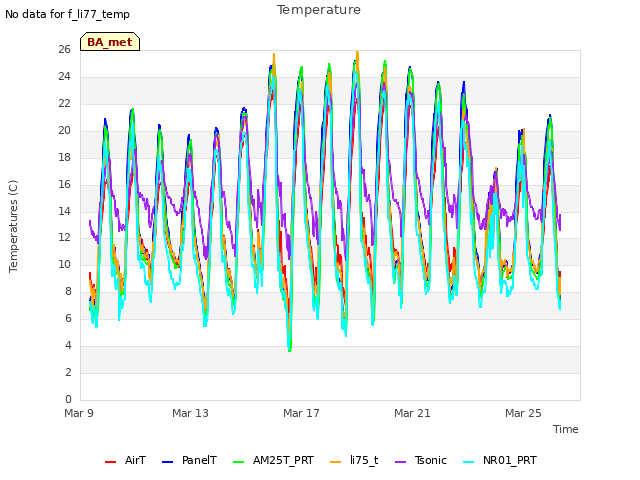
Task: Click the 14 y-axis tick label
Action: (64, 211)
